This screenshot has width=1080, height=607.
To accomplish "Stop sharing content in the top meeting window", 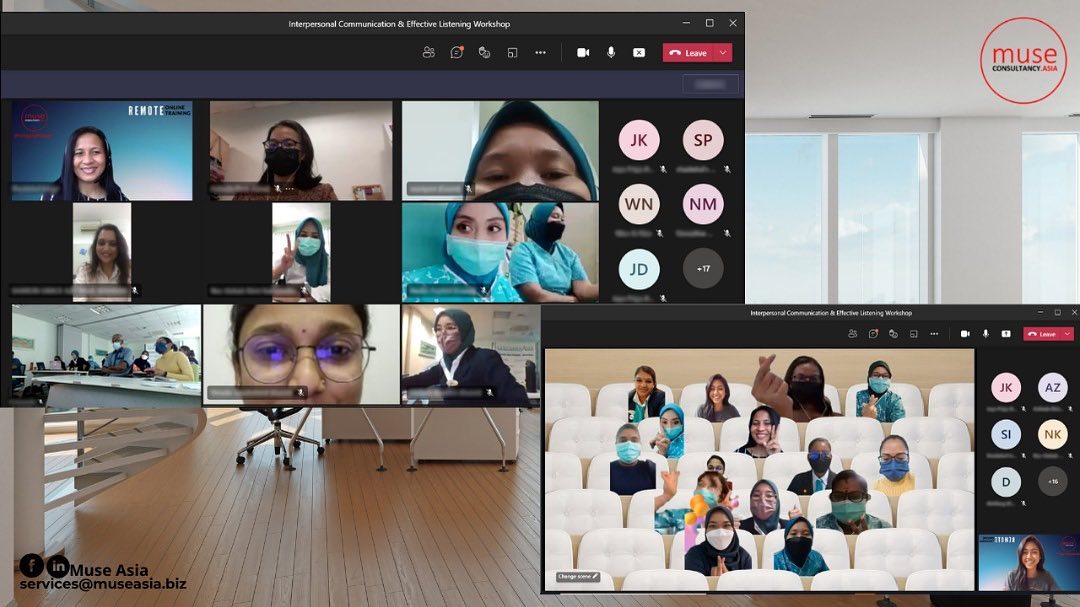I will 639,52.
